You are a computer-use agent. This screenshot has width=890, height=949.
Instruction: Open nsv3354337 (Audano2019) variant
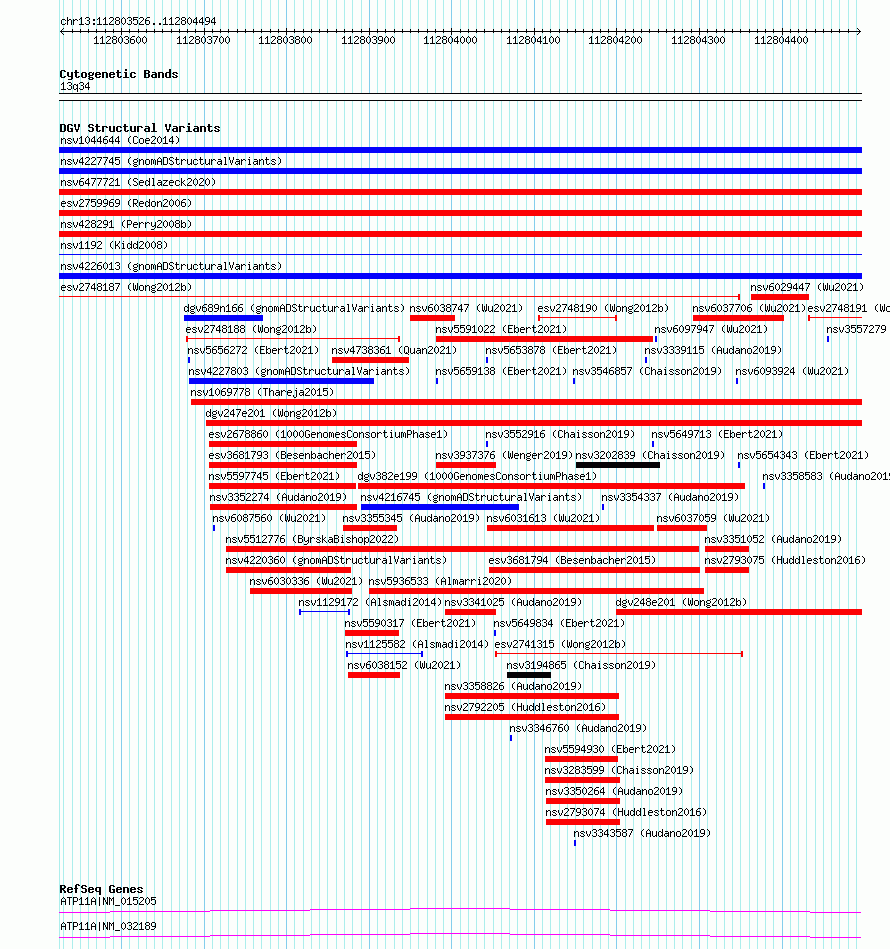click(670, 497)
